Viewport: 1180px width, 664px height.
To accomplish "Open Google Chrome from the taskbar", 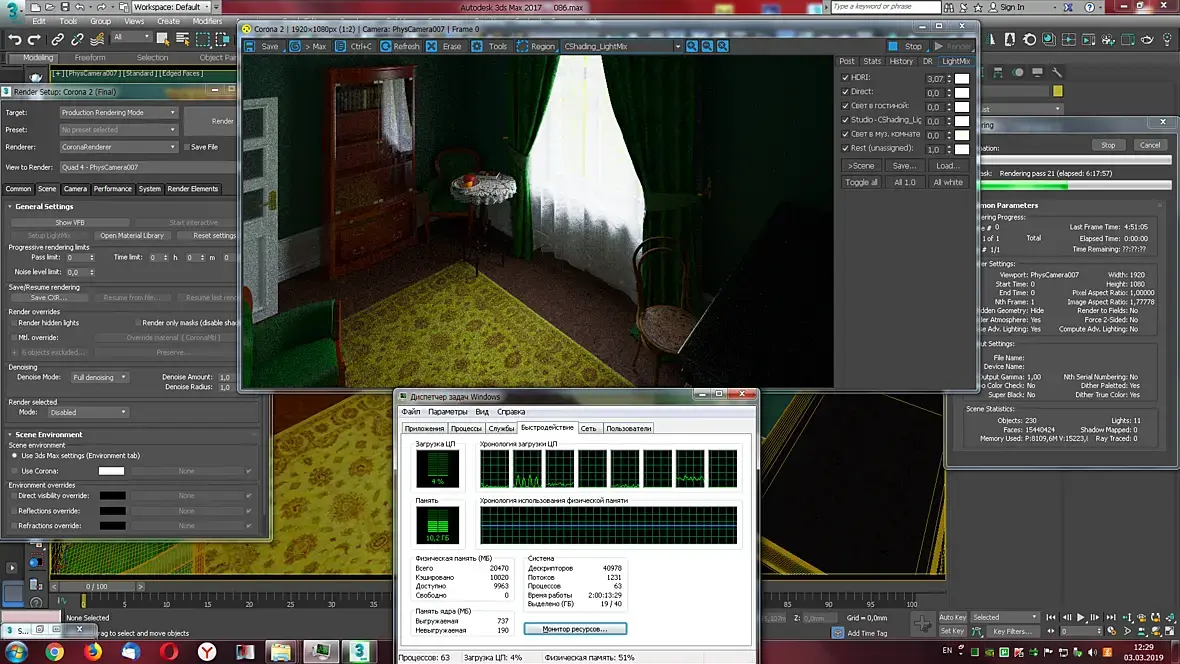I will pos(54,651).
